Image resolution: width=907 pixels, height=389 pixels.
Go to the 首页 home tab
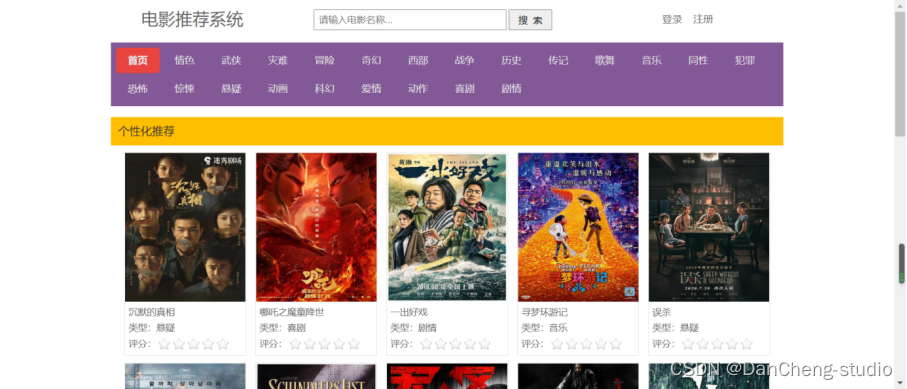pos(138,60)
